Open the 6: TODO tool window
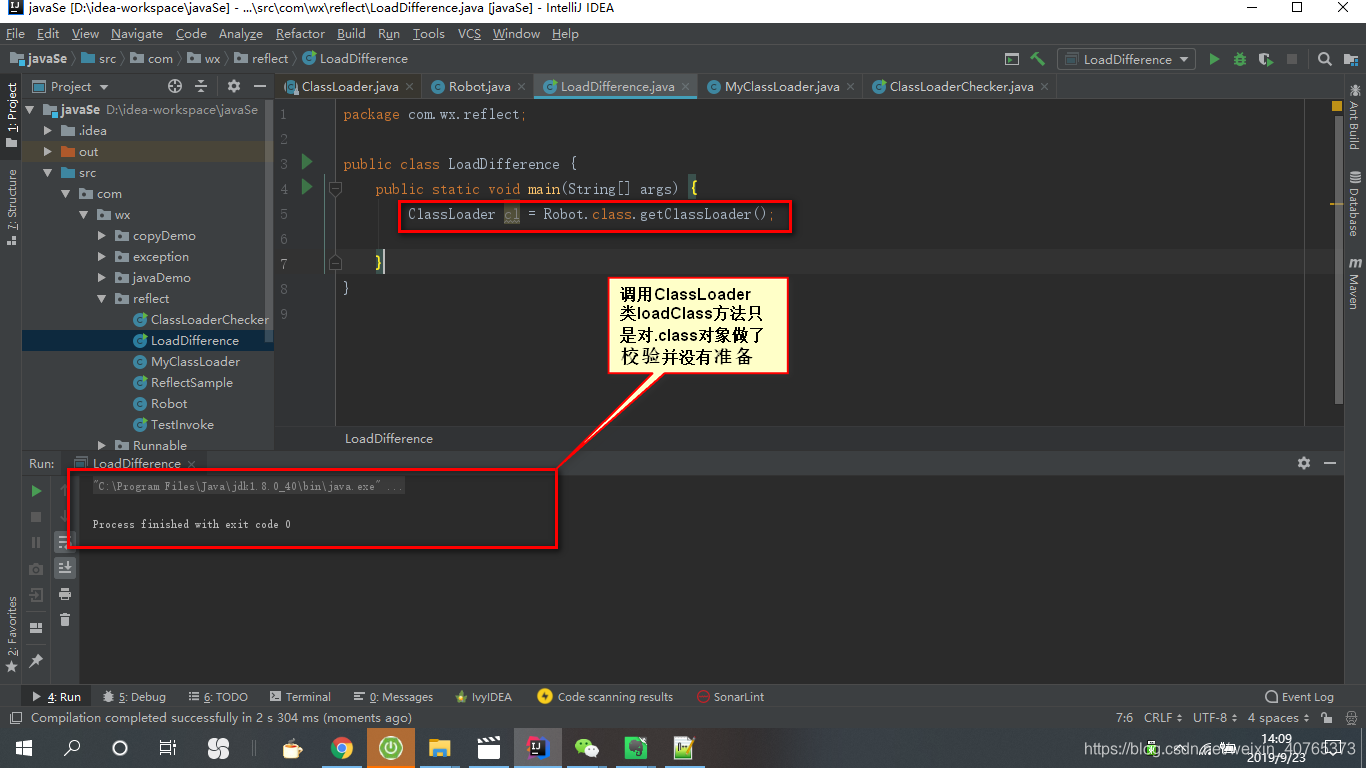 tap(217, 697)
